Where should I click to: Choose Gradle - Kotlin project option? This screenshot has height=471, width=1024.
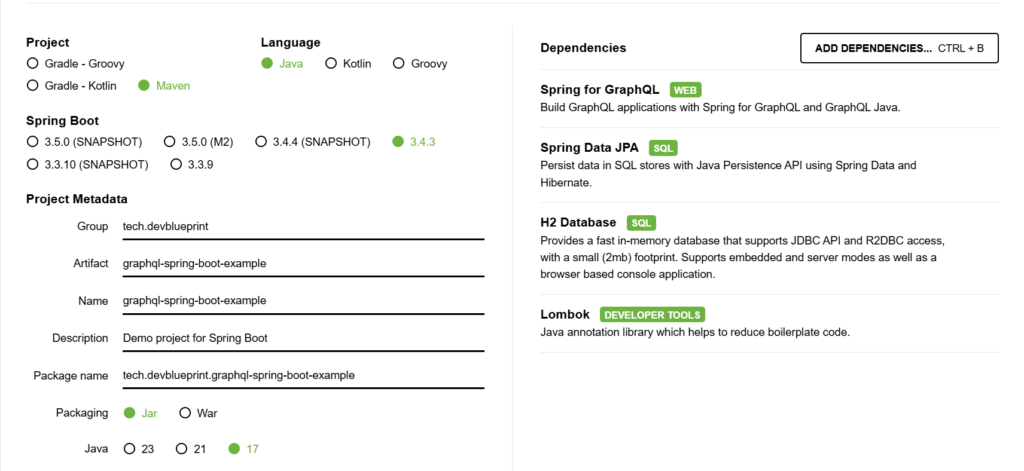click(33, 86)
